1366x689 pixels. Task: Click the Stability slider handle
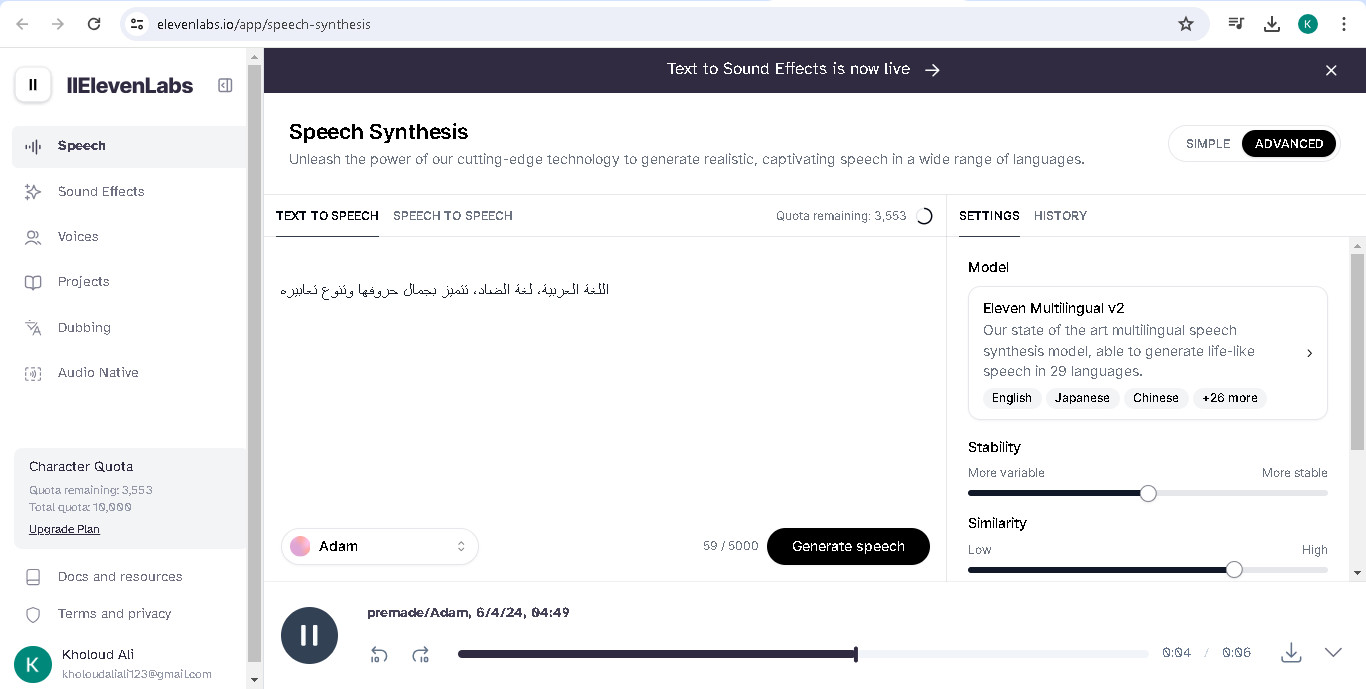coord(1148,493)
